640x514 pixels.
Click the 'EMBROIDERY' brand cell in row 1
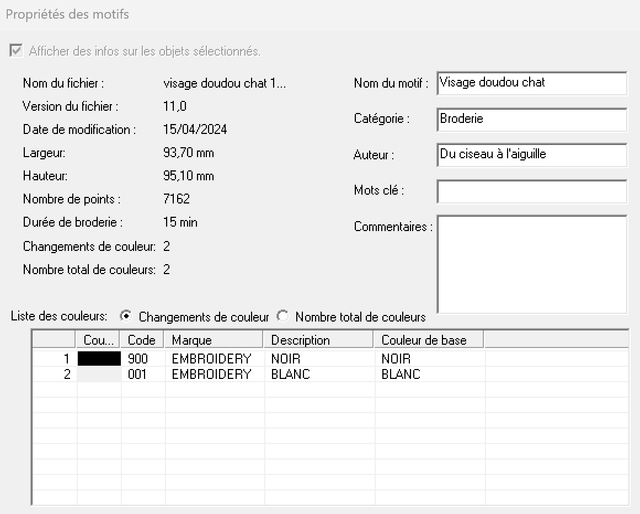(x=211, y=358)
